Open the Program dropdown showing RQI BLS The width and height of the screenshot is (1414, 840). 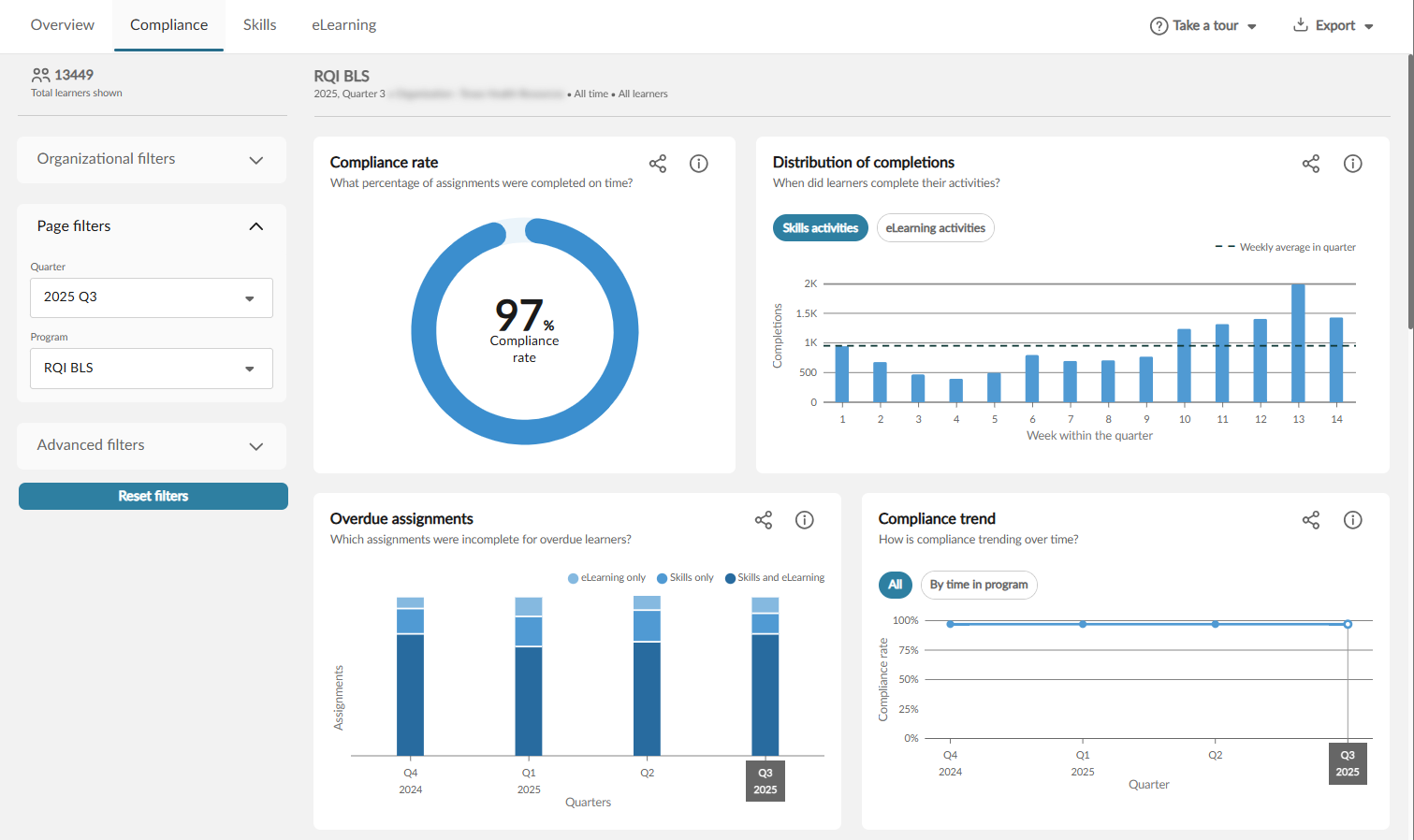(151, 369)
